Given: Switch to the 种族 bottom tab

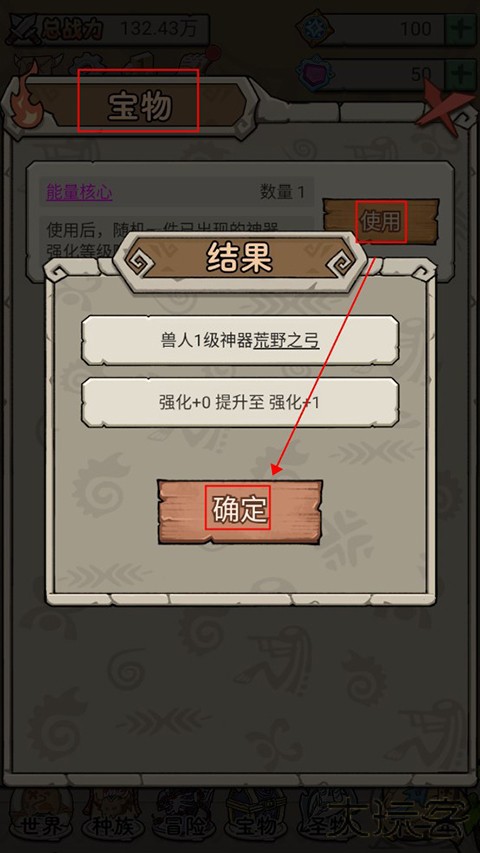Looking at the screenshot, I should coord(113,827).
